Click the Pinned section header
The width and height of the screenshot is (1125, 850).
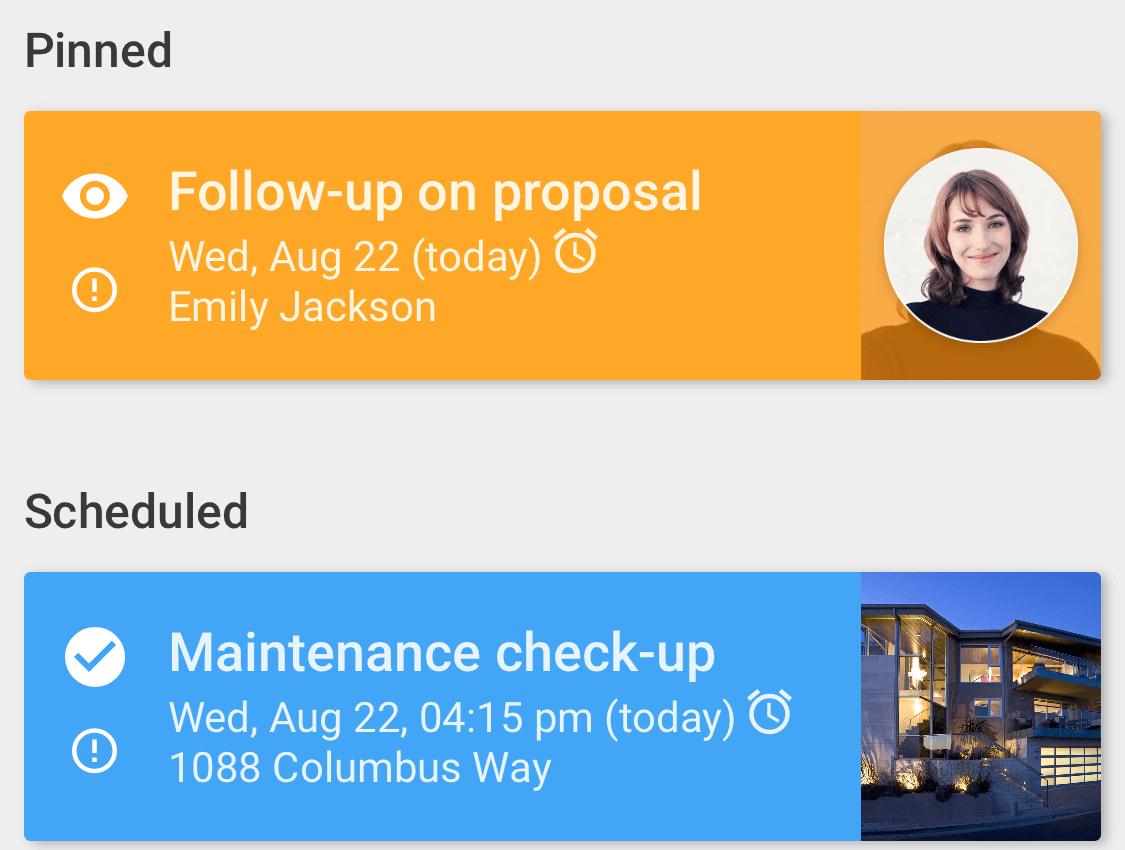click(98, 51)
